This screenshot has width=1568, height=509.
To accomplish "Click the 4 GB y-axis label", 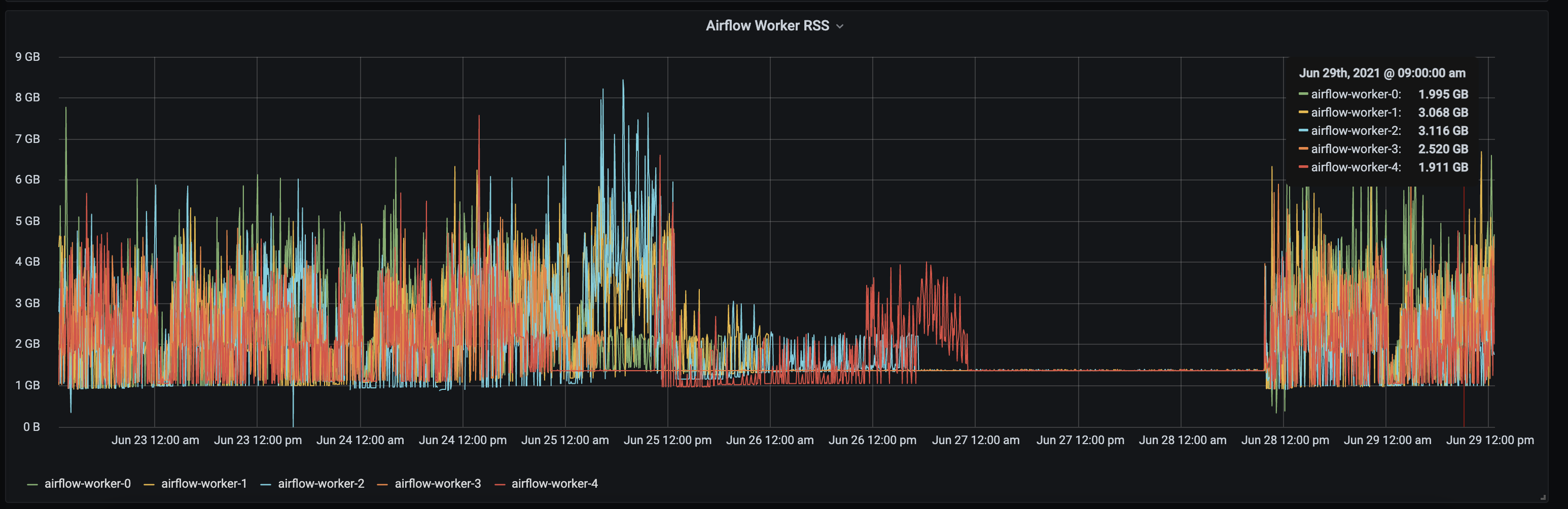I will click(27, 262).
